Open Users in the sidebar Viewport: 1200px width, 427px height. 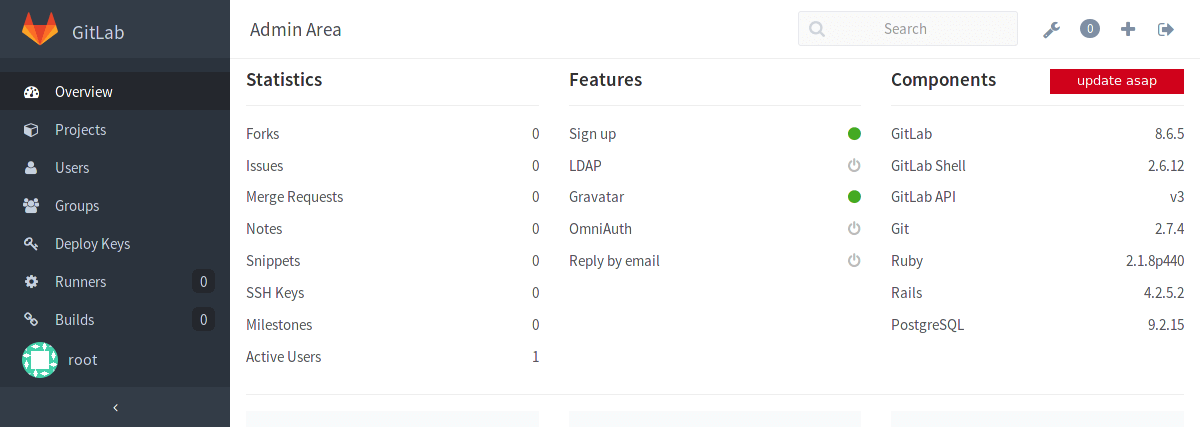pos(115,168)
